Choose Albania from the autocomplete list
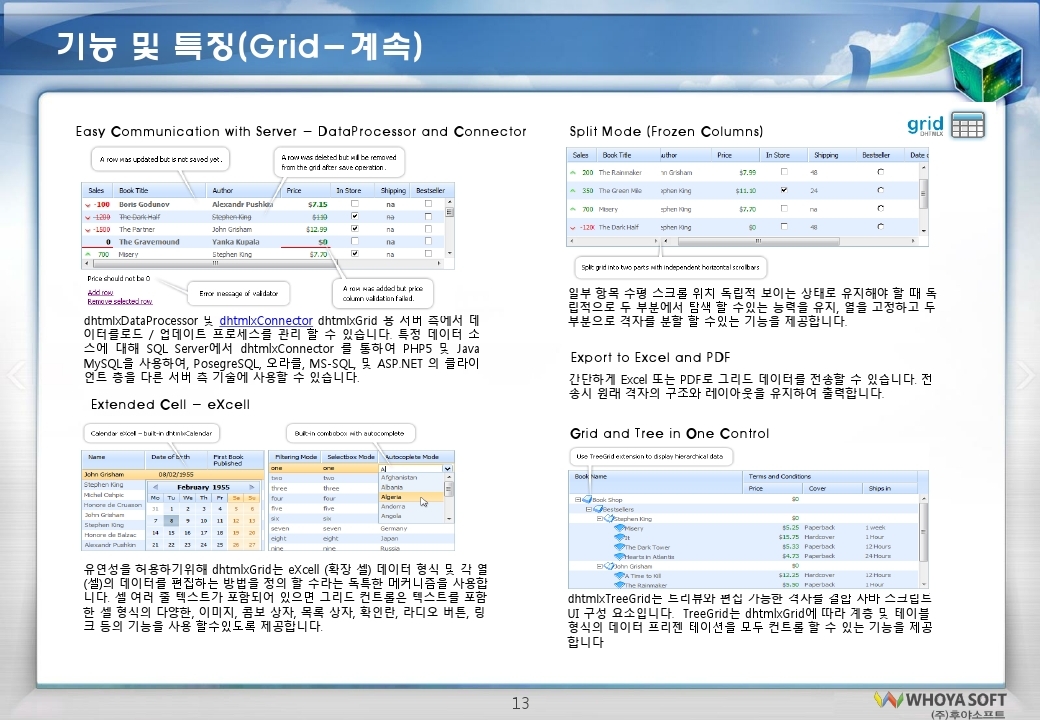Viewport: 1040px width, 720px height. [391, 487]
